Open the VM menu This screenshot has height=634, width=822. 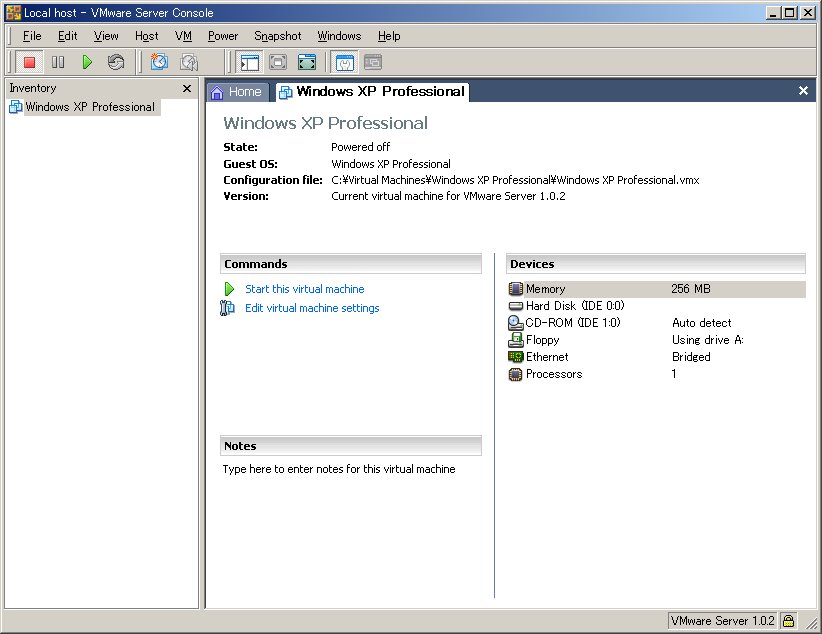(183, 36)
